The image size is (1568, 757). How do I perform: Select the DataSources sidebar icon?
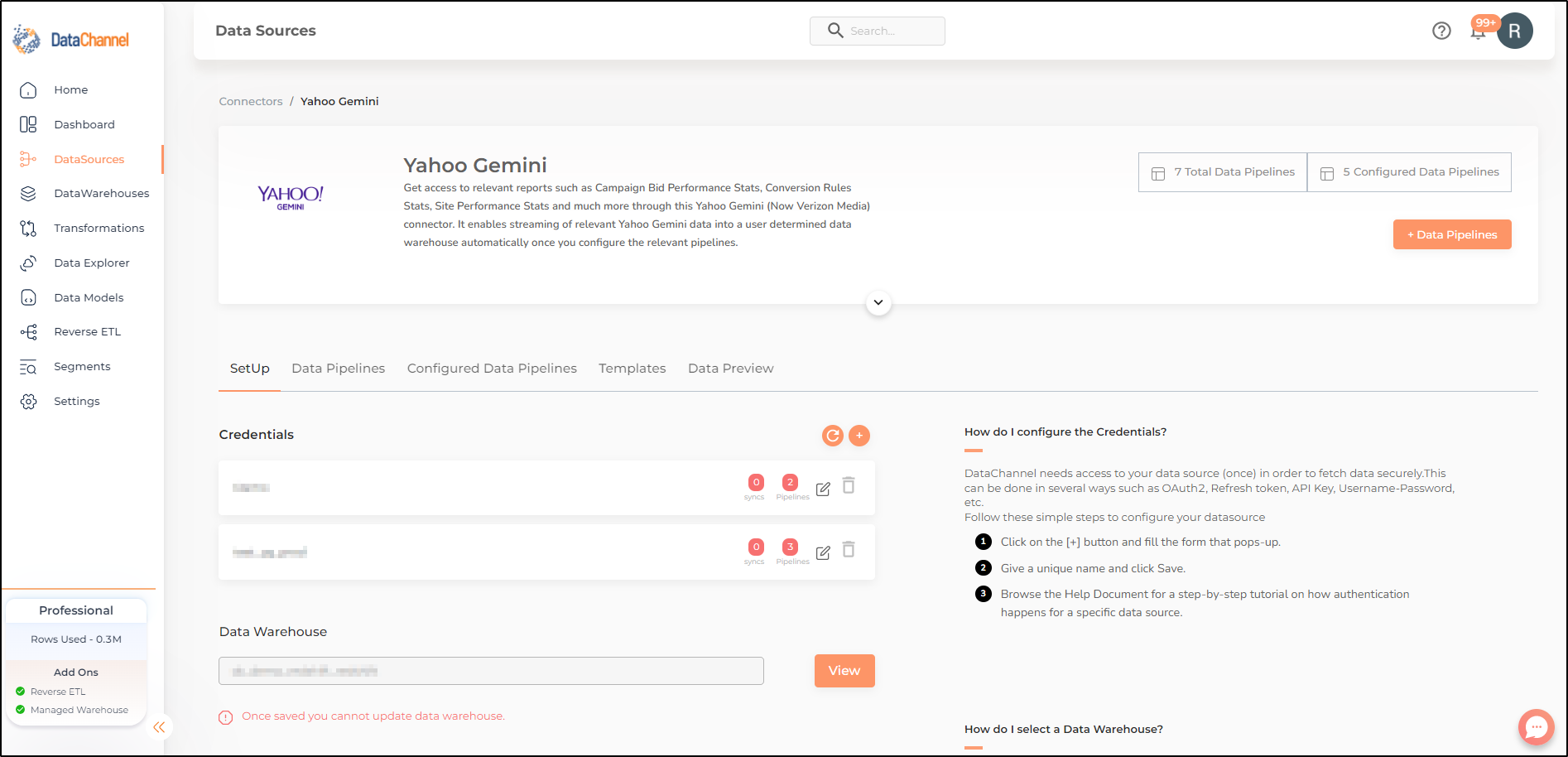28,159
